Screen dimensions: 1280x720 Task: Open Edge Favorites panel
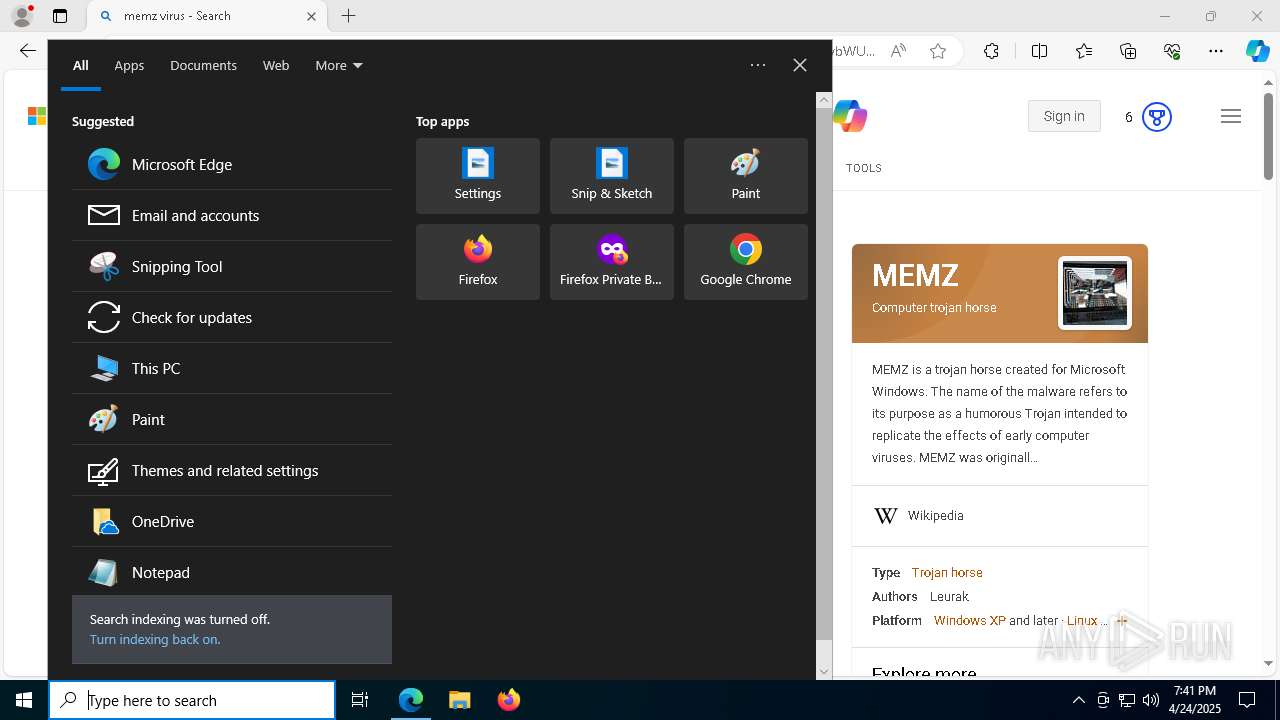coord(1084,51)
